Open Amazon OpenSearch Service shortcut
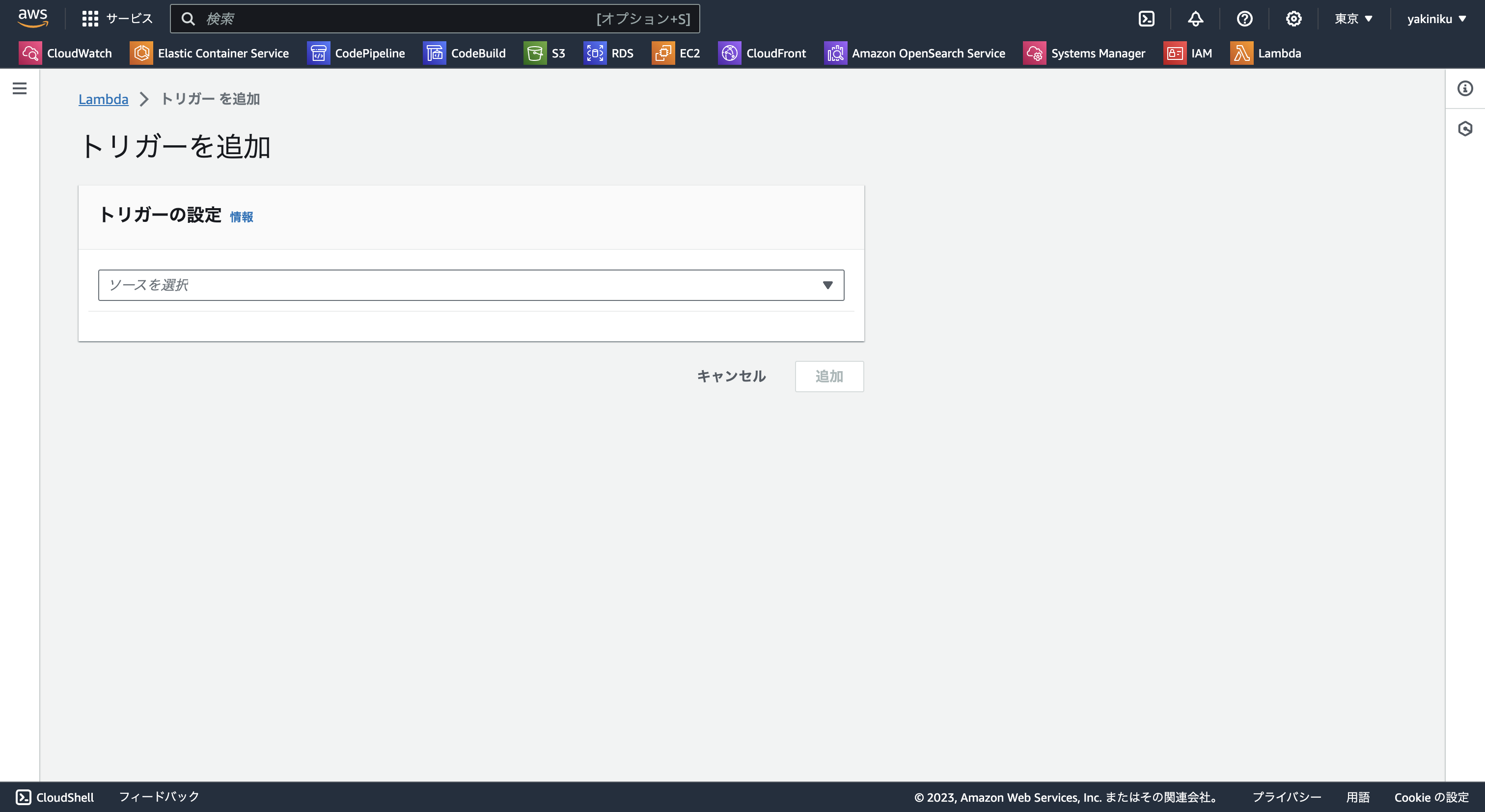This screenshot has width=1485, height=812. (914, 53)
